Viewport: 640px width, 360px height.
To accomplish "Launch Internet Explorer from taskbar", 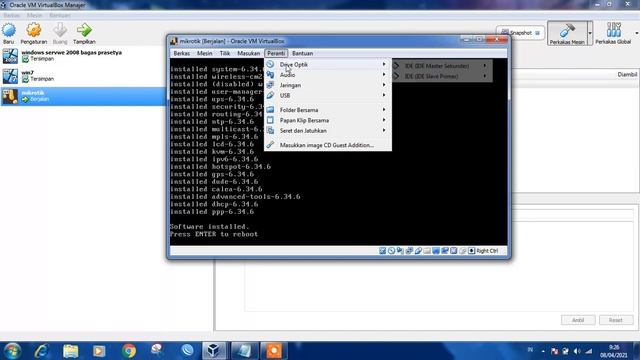I will pyautogui.click(x=42, y=351).
